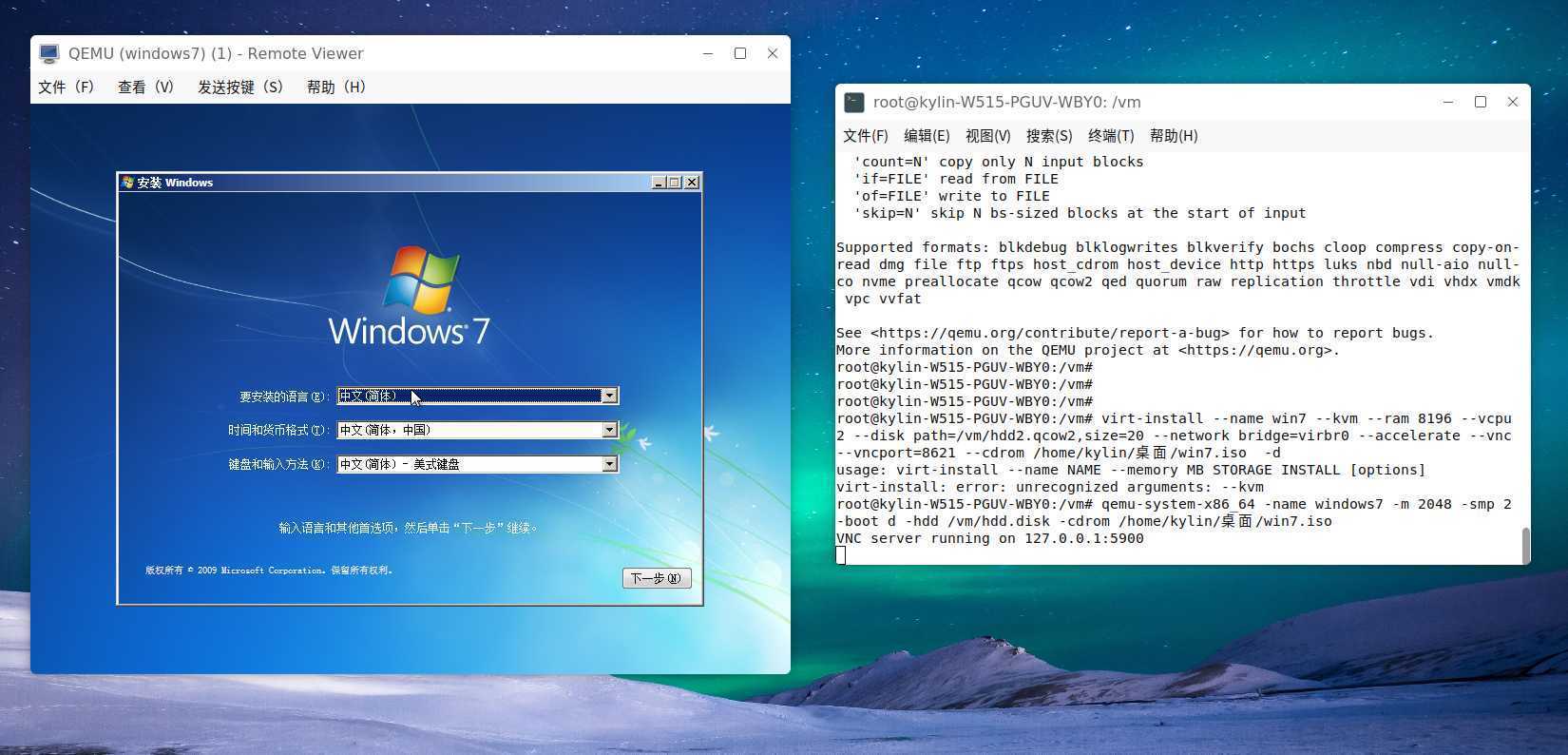Click the terminal title 'root@kylin-W515-PGUV-WBY0: /vm'

(1007, 102)
